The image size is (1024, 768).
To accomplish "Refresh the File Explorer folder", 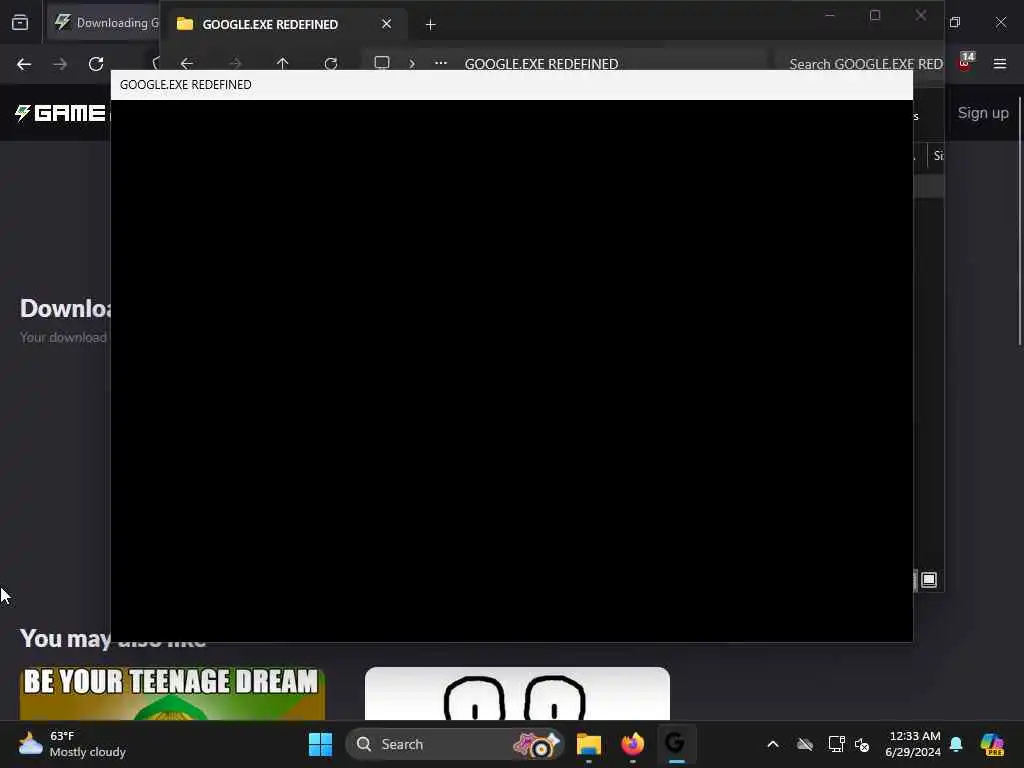I will [x=331, y=63].
